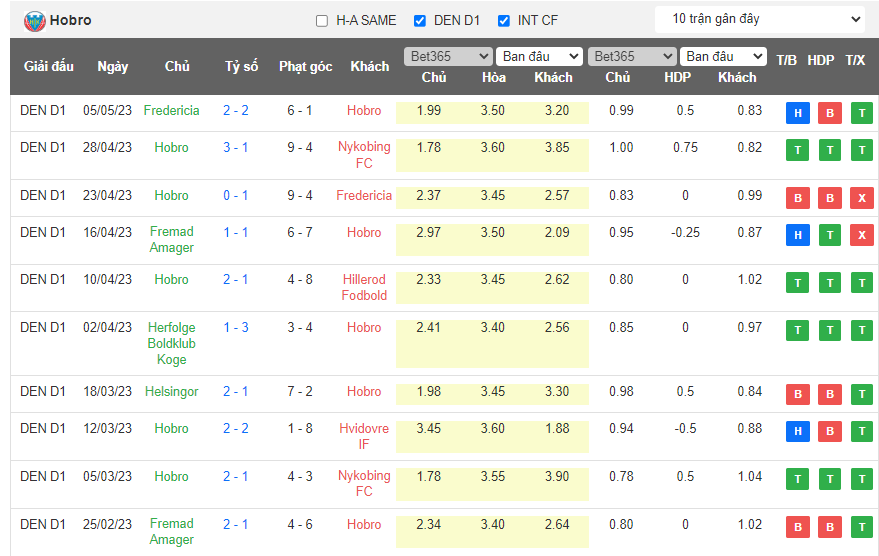The image size is (879, 556).
Task: Expand the second 'Ban đầu' dropdown
Action: 722,57
